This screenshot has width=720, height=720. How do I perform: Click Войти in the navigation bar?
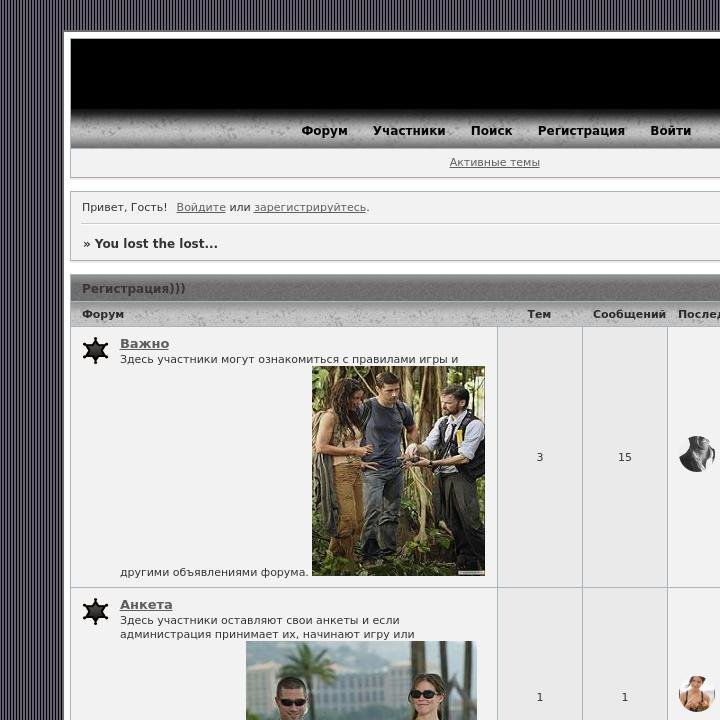pyautogui.click(x=670, y=131)
